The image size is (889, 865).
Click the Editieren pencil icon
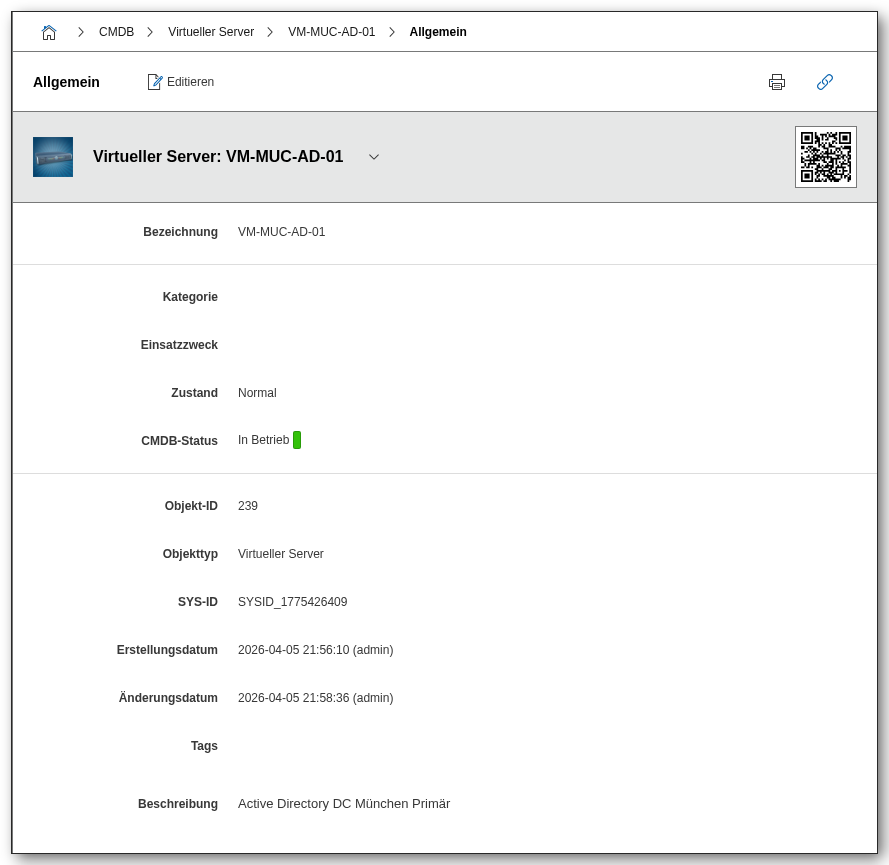[x=155, y=82]
